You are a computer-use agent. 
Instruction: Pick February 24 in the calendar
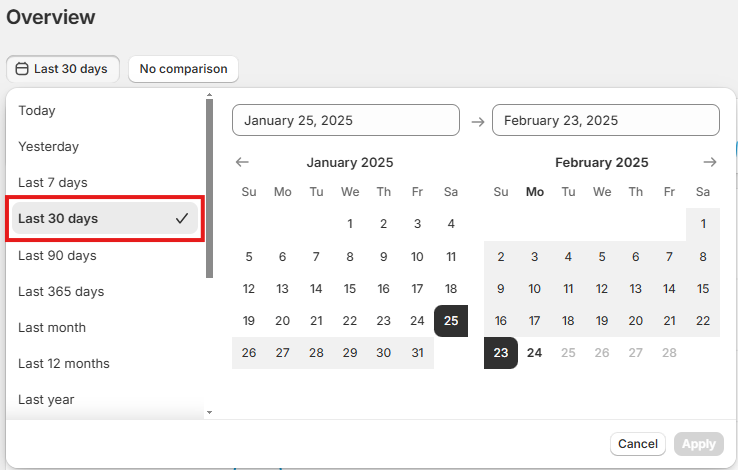click(x=535, y=353)
